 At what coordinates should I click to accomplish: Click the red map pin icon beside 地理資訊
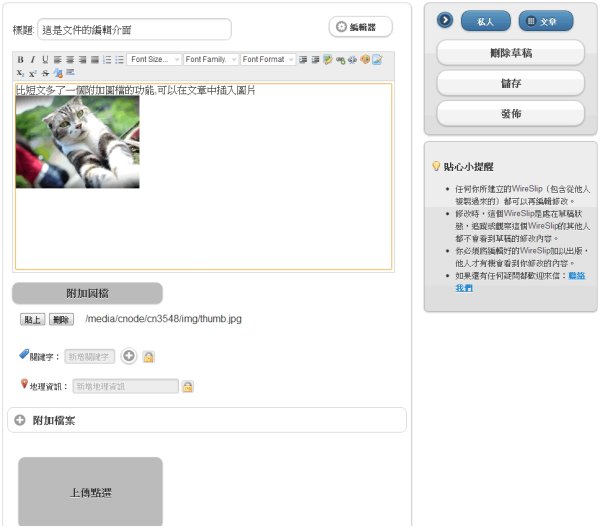[x=24, y=384]
